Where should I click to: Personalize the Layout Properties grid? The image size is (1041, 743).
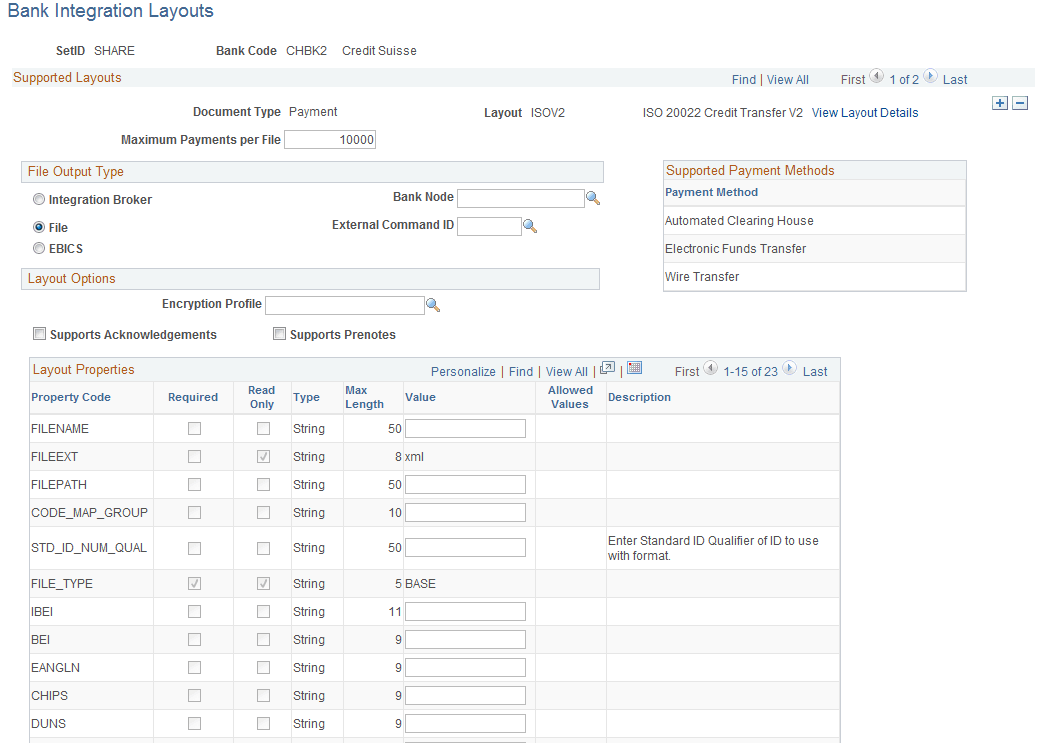tap(463, 371)
